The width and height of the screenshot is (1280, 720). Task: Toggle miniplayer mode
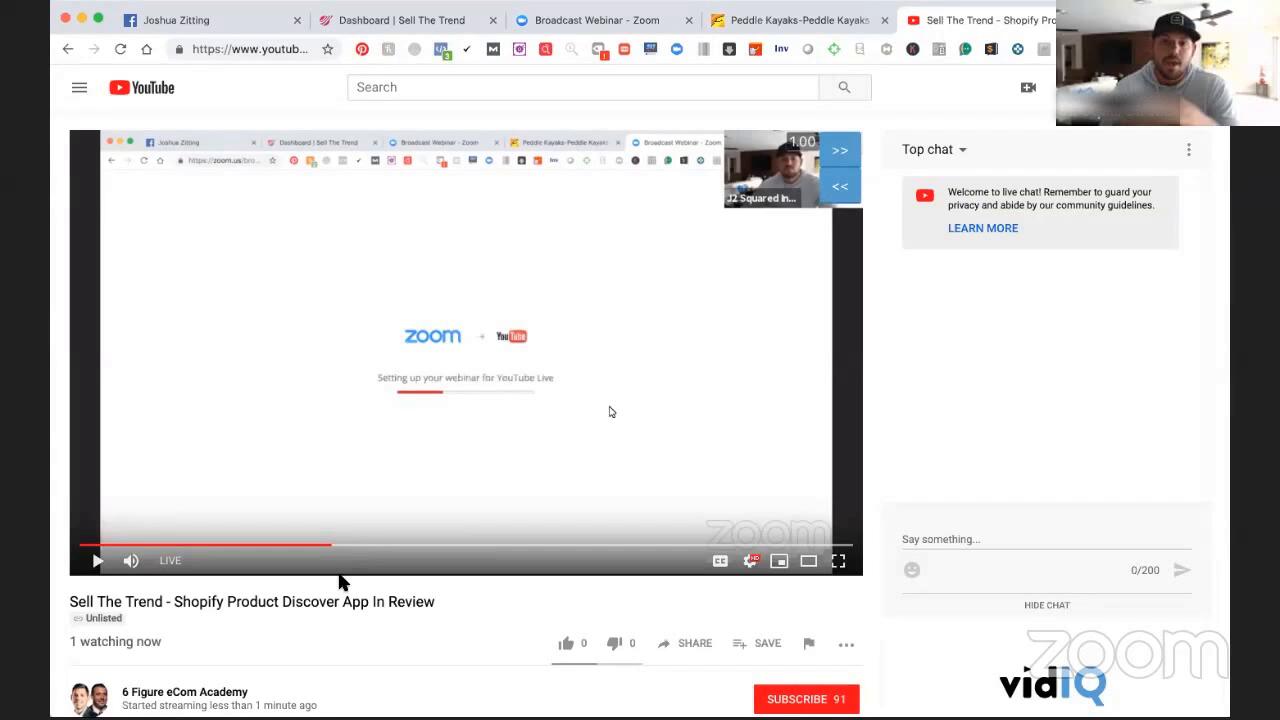779,561
